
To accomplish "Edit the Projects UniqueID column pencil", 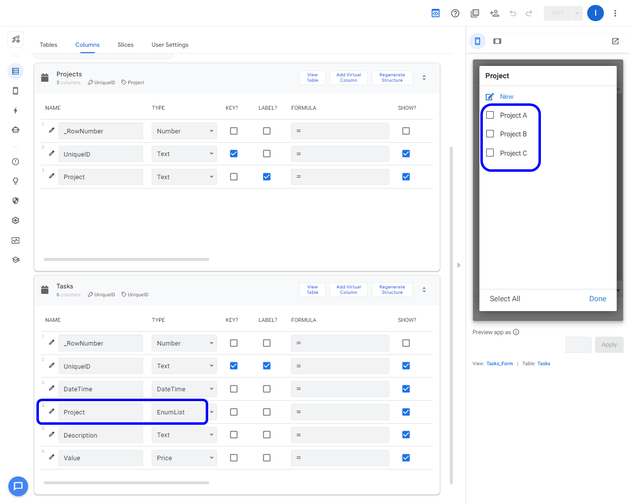I will tap(51, 153).
